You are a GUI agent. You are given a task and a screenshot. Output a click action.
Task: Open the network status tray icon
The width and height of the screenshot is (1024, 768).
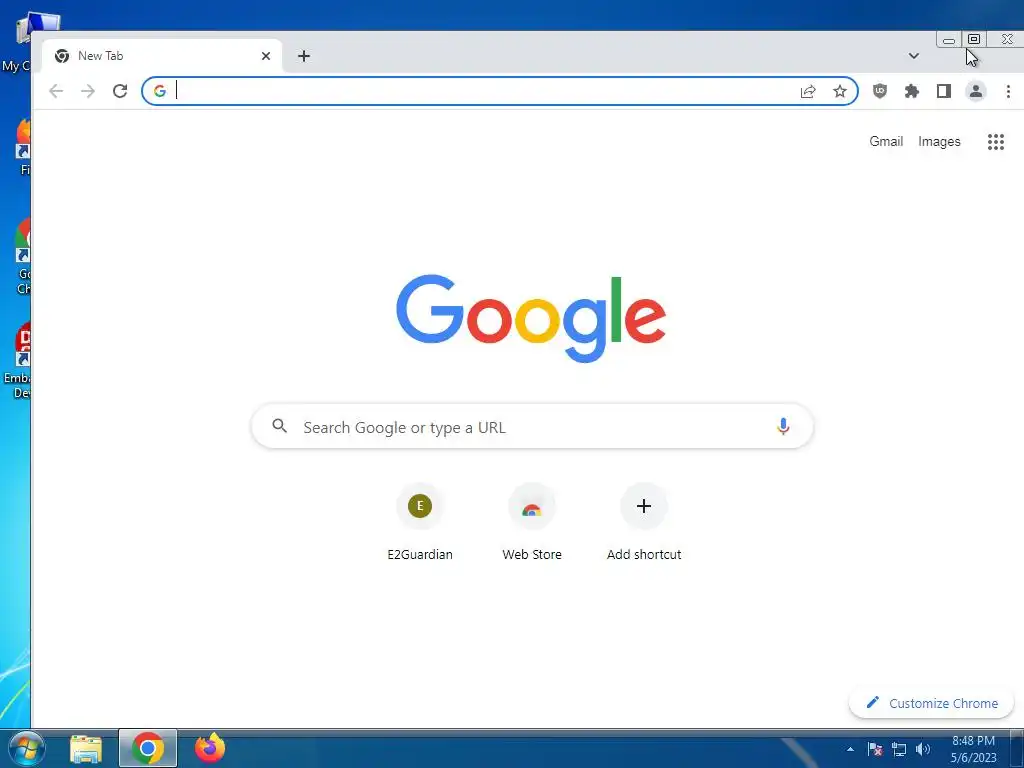899,749
